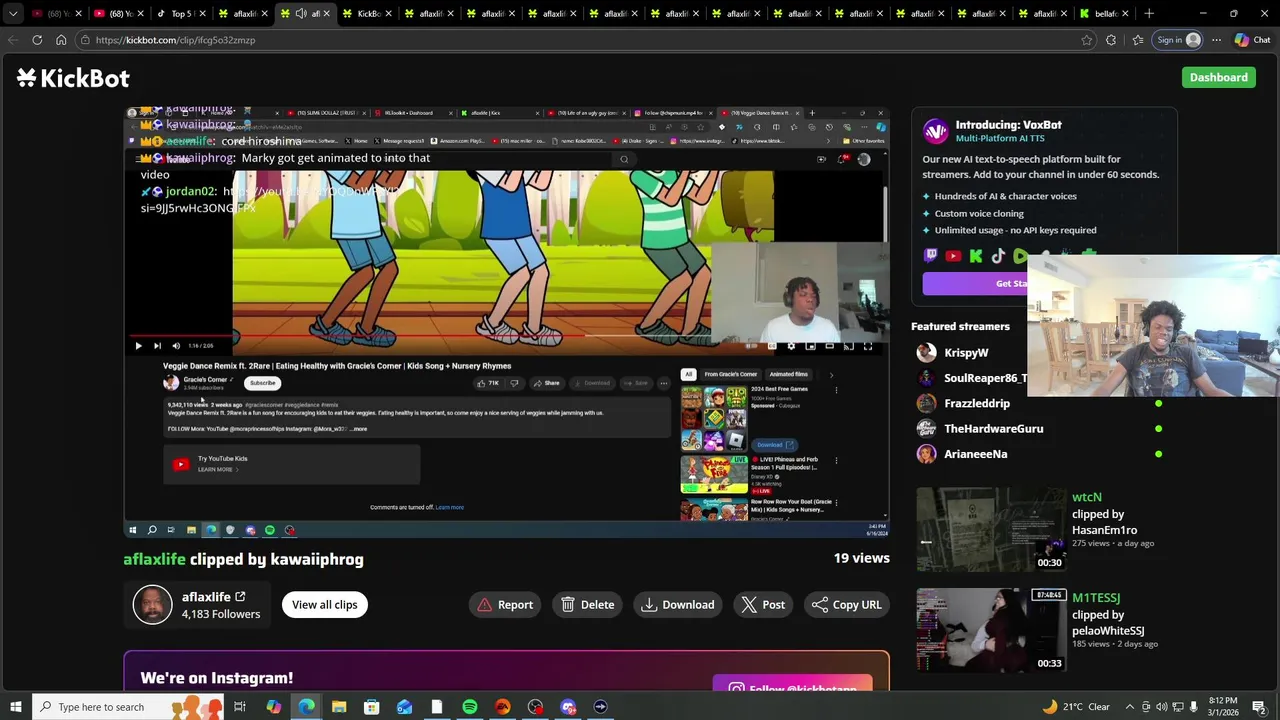Open the browser extensions icon
Image resolution: width=1280 pixels, height=720 pixels.
tap(1111, 40)
